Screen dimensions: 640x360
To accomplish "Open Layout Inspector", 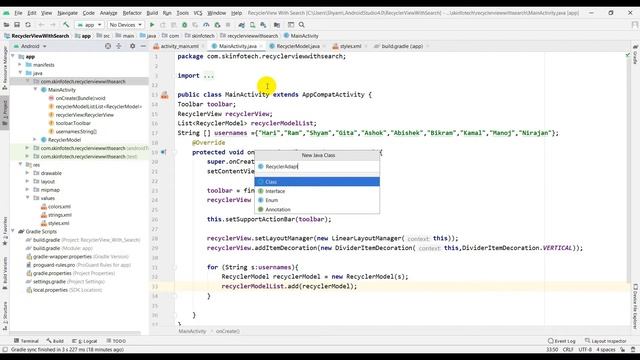I will [x=605, y=341].
